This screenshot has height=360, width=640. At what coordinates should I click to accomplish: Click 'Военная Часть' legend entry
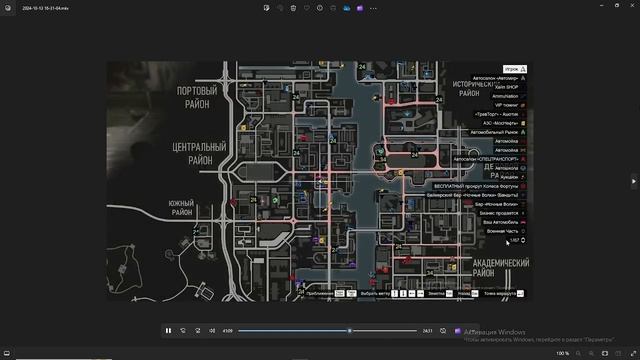pos(502,231)
